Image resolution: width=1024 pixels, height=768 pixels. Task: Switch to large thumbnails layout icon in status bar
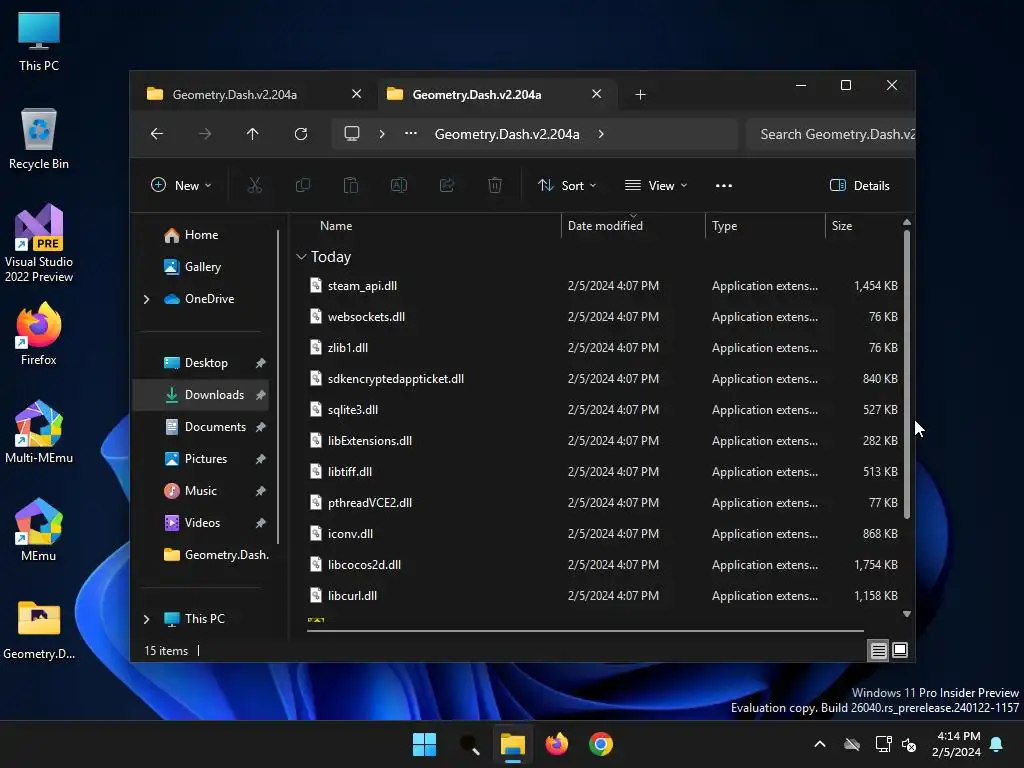pyautogui.click(x=900, y=650)
